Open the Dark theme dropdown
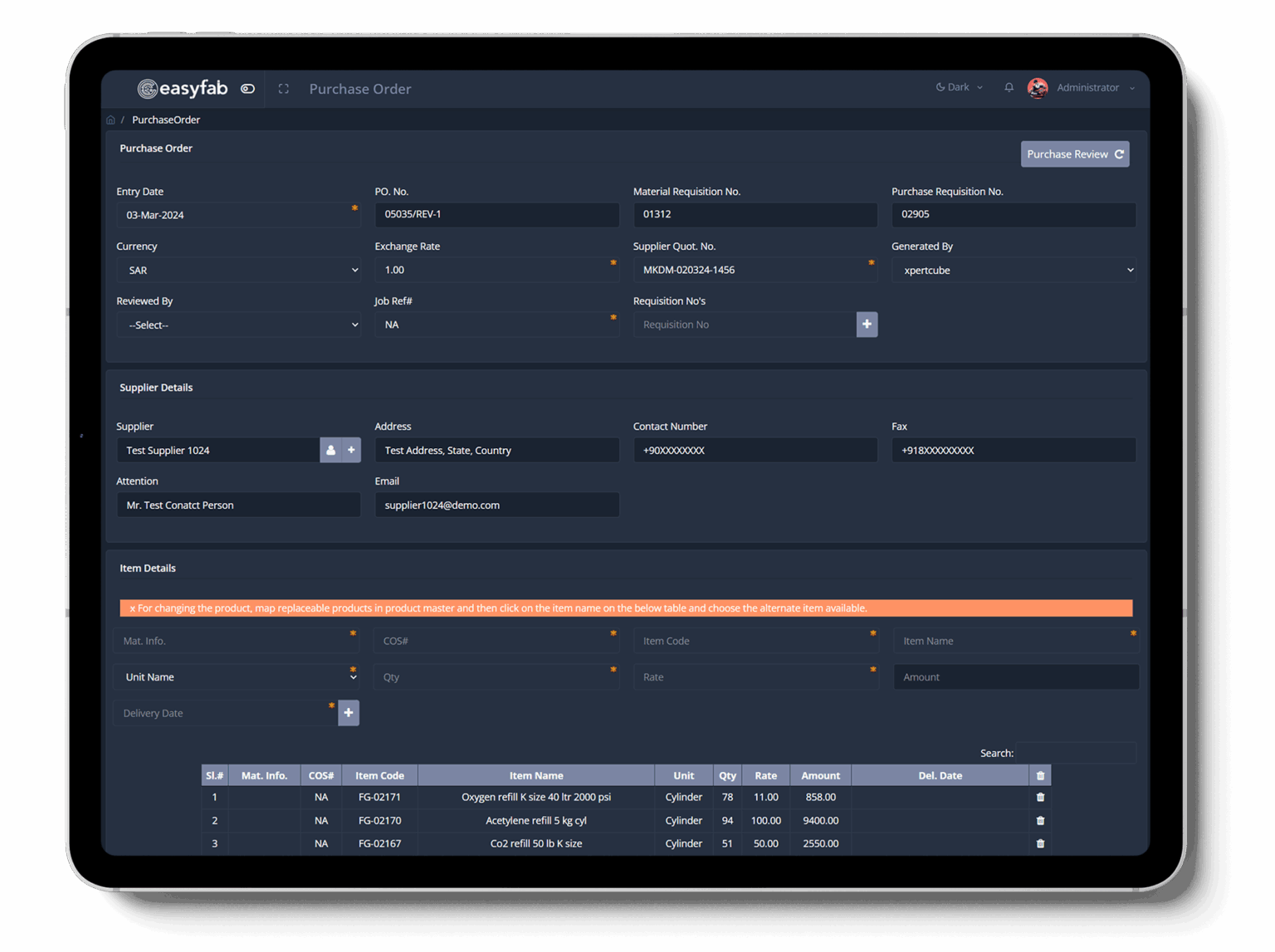The image size is (1275, 952). tap(959, 87)
